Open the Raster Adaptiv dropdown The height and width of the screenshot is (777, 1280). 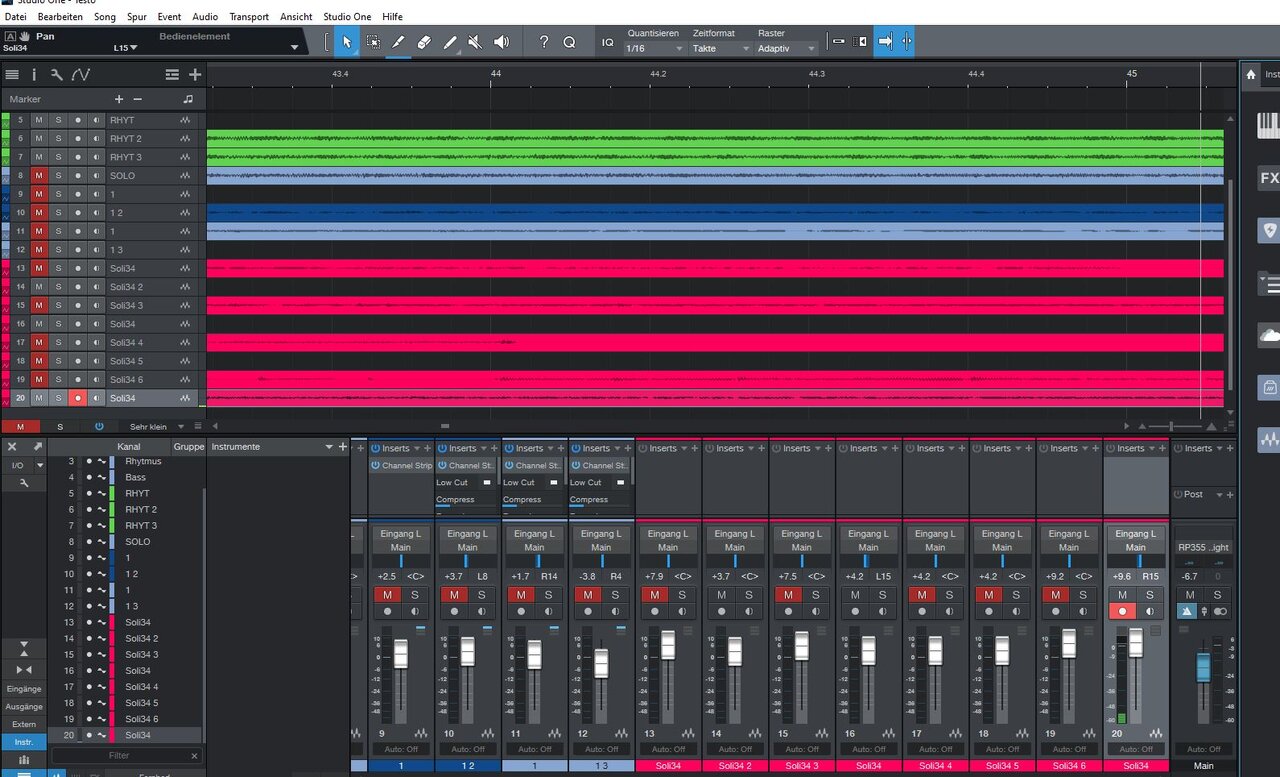787,48
